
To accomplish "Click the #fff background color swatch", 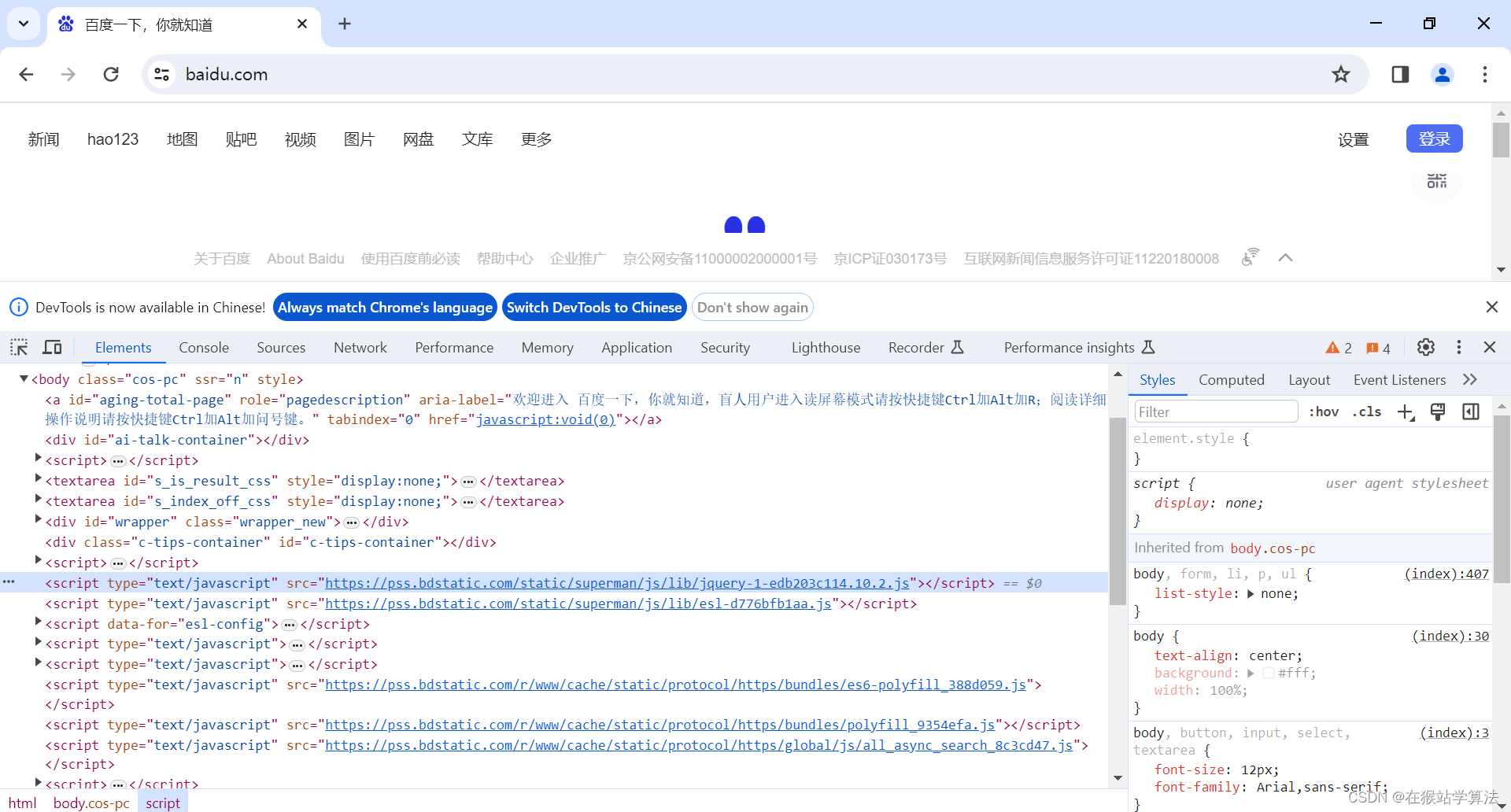I will coord(1268,674).
